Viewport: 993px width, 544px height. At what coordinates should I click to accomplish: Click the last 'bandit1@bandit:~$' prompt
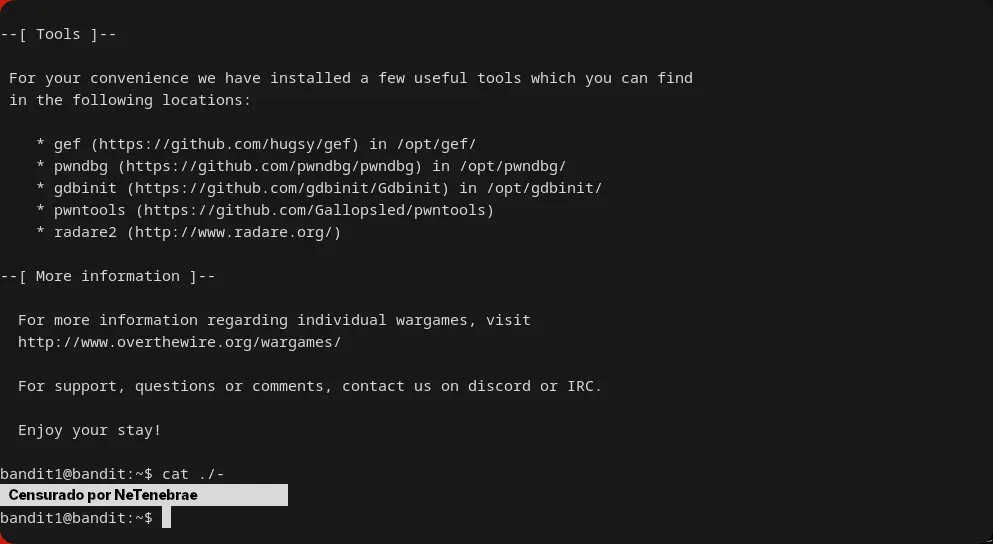coord(76,518)
